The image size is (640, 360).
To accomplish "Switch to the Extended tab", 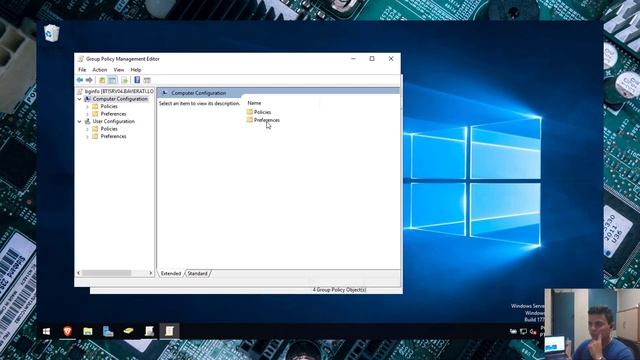I will [171, 273].
